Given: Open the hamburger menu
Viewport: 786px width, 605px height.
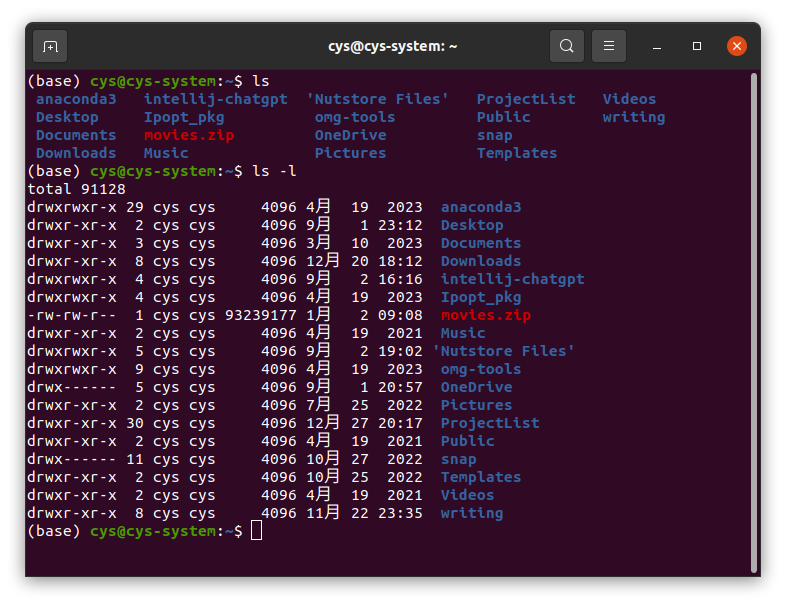Looking at the screenshot, I should (609, 46).
